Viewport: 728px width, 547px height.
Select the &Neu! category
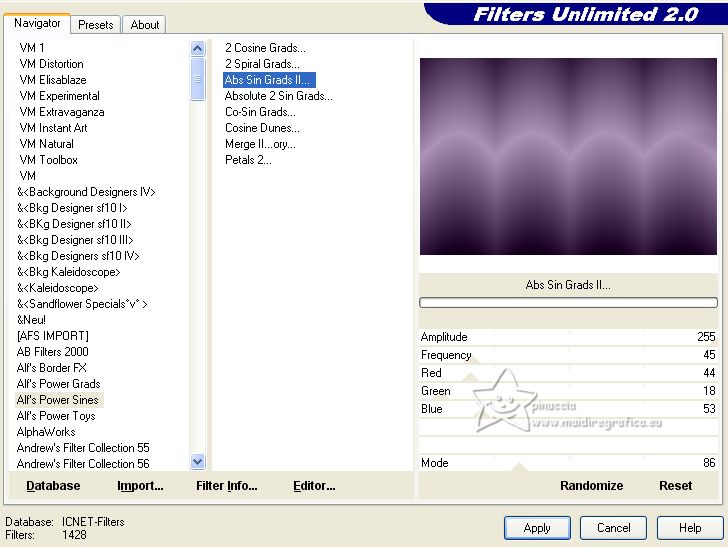[31, 320]
